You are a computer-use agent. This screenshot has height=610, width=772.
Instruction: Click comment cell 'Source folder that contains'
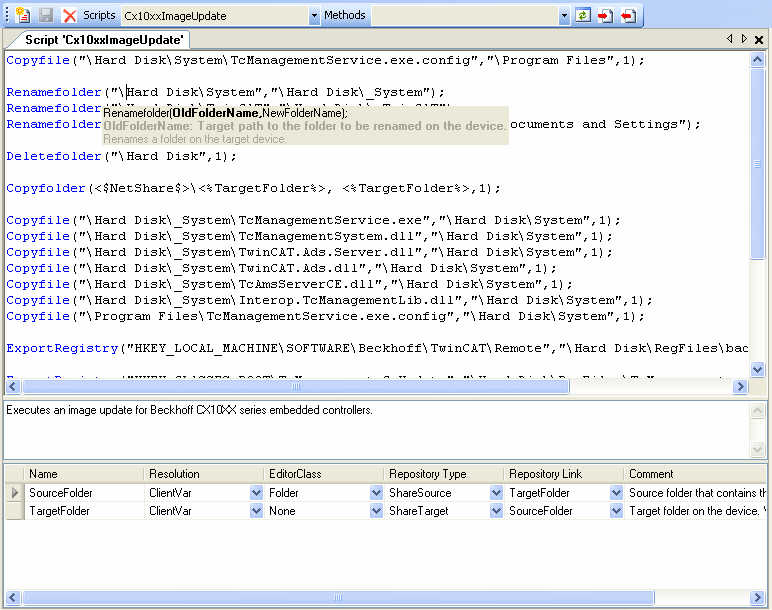tap(696, 492)
